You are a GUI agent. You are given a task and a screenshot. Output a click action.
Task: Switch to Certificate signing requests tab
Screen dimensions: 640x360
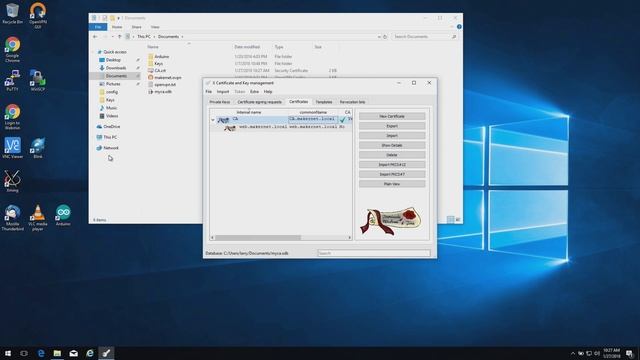point(260,102)
